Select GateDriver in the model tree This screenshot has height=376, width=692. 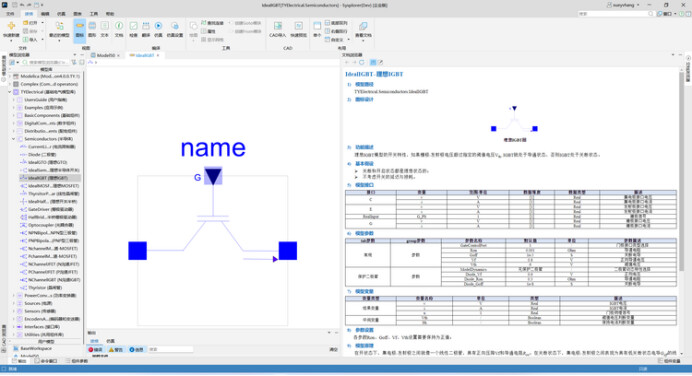pyautogui.click(x=51, y=209)
